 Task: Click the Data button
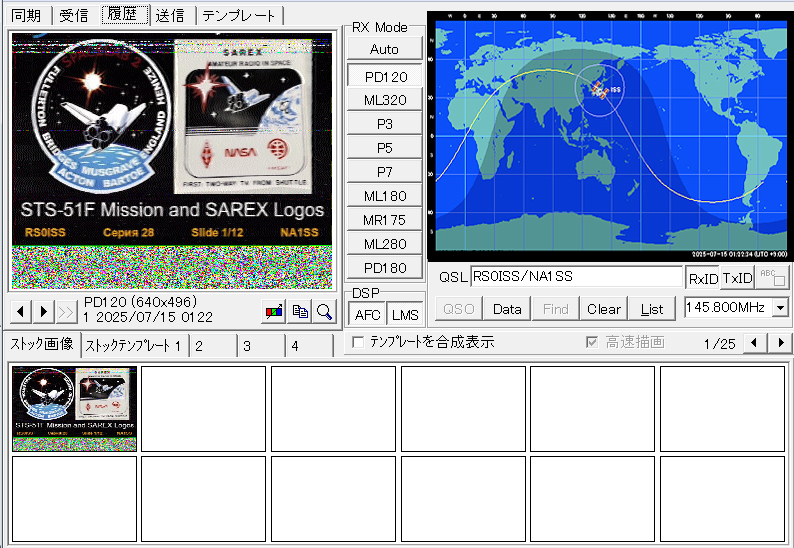pos(507,308)
